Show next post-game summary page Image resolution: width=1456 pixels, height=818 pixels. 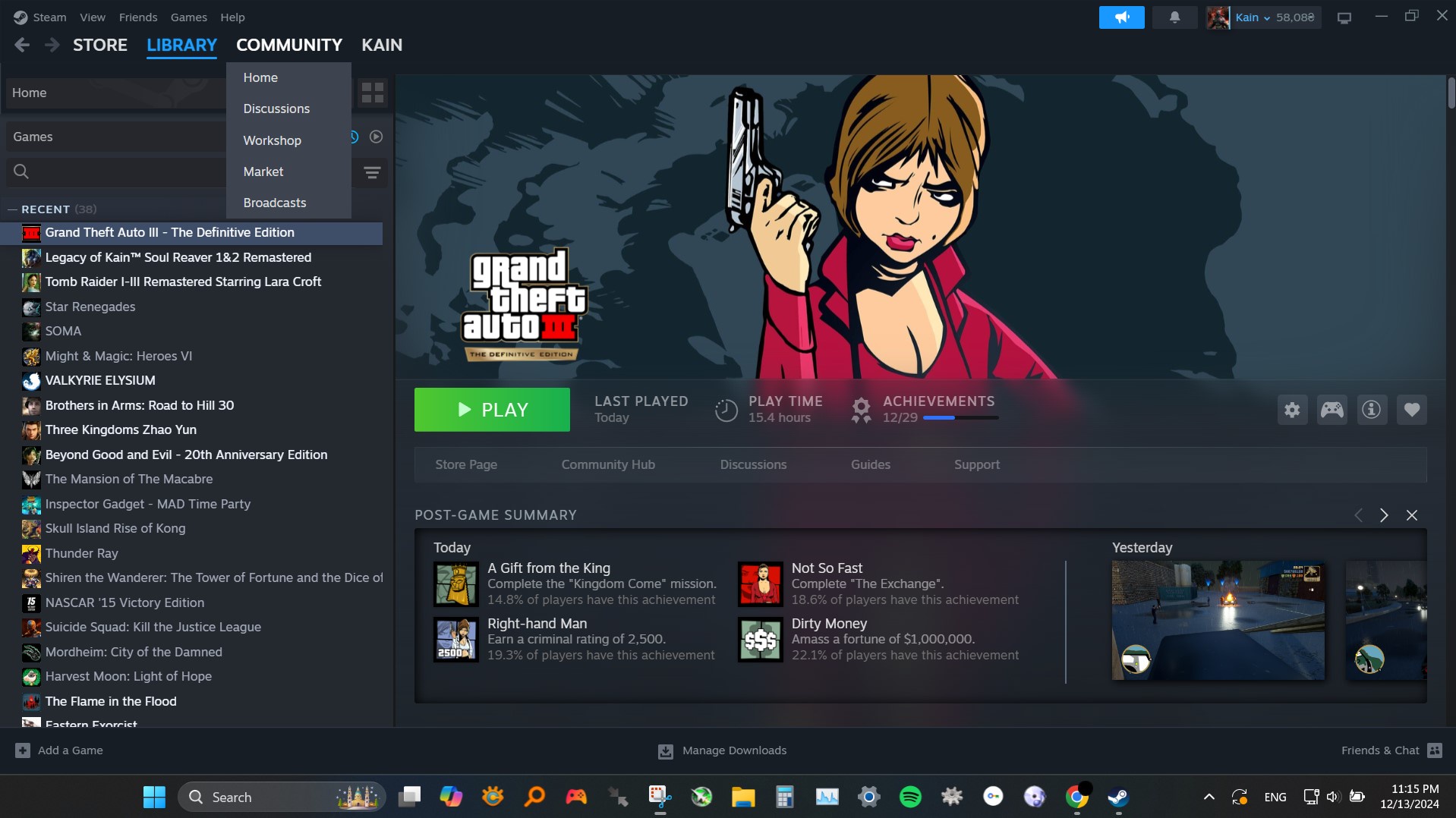coord(1384,515)
